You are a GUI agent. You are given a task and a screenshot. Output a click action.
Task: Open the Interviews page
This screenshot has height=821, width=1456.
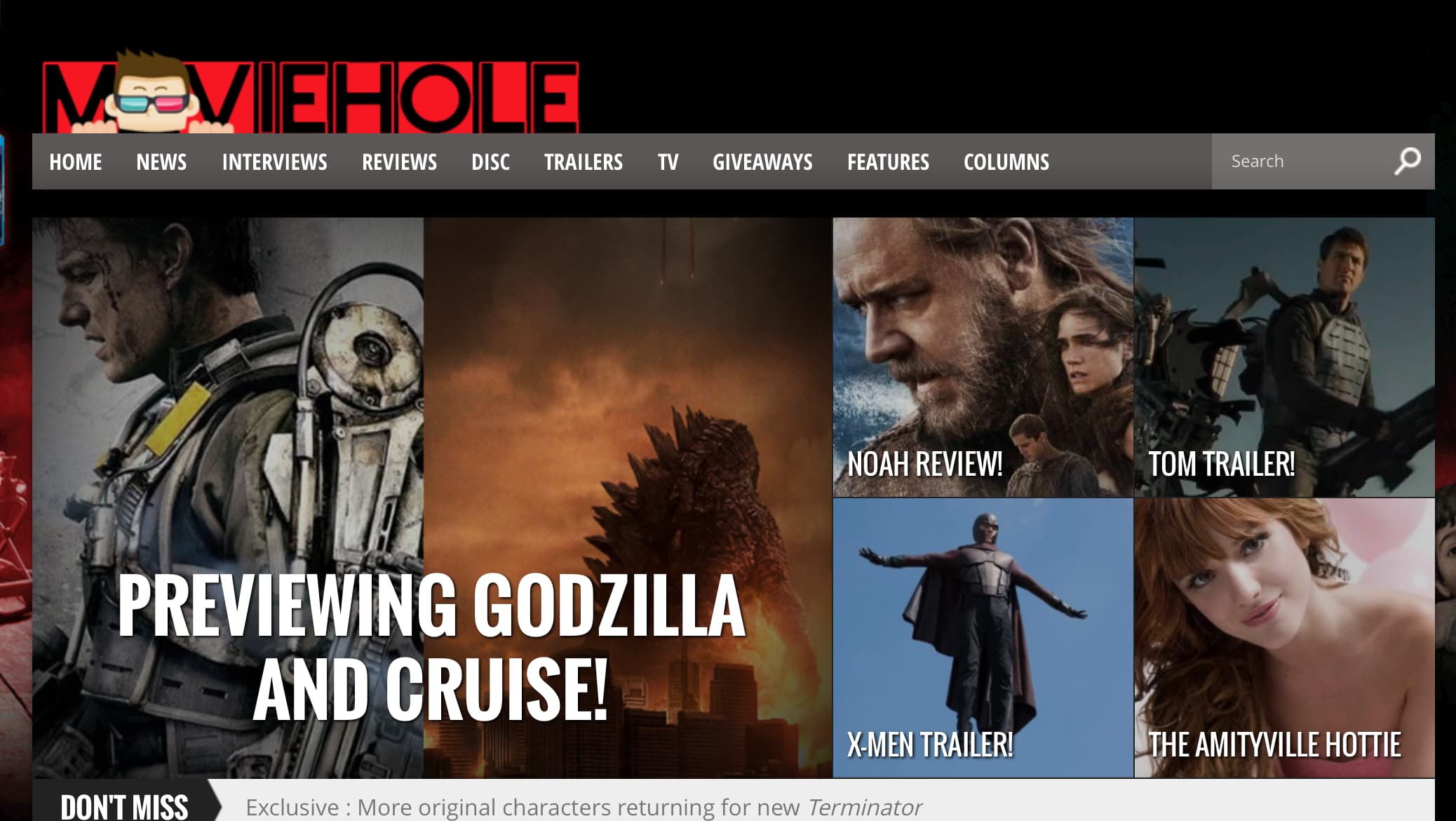[x=274, y=162]
